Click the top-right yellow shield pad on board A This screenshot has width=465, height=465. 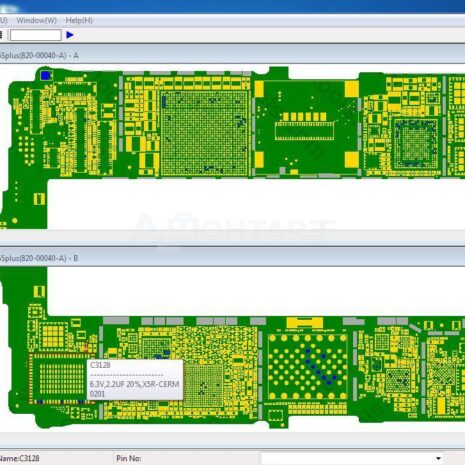click(351, 89)
